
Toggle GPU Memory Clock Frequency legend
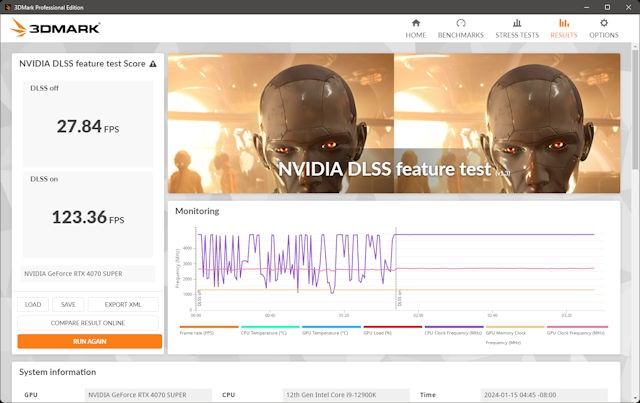point(515,335)
